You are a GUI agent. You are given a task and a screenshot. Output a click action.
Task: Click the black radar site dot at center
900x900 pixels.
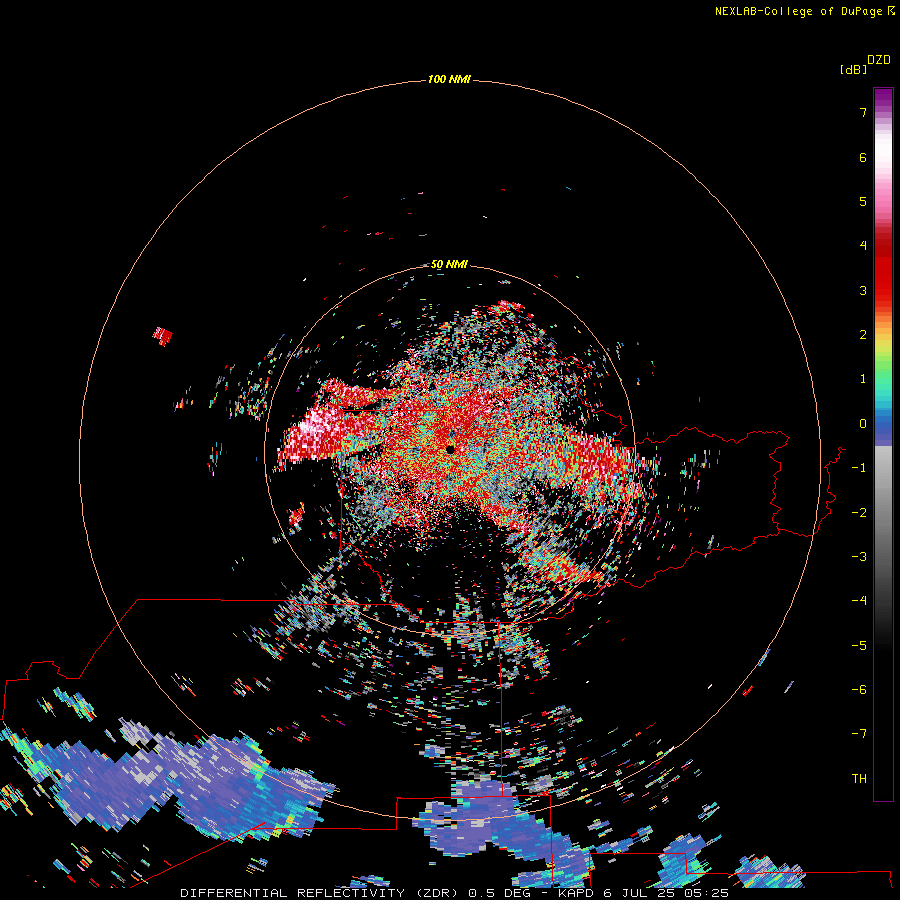coord(450,449)
